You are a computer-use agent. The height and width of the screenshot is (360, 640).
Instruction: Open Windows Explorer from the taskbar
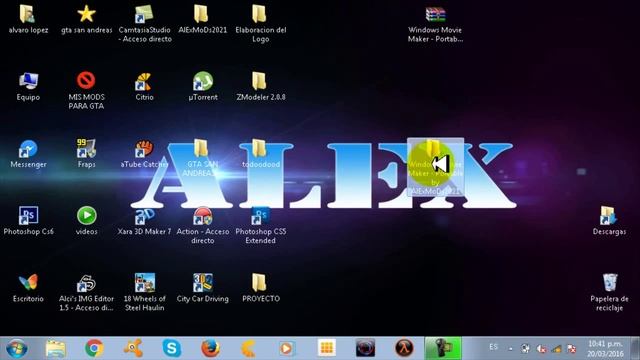(x=56, y=349)
